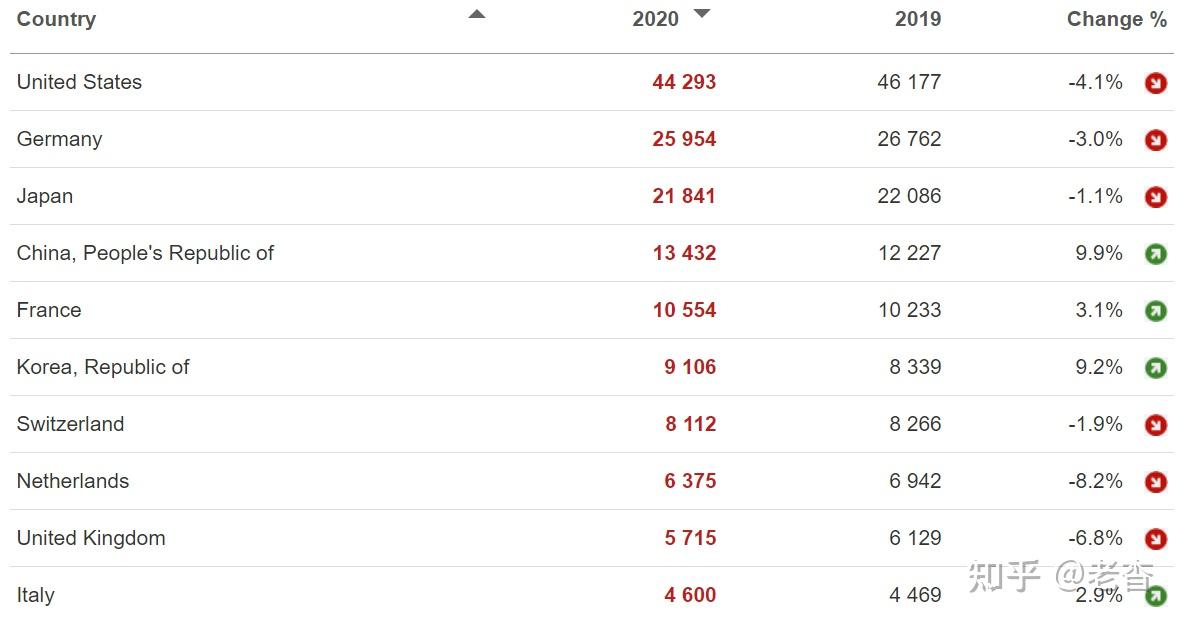Click the green up arrow for China
The height and width of the screenshot is (623, 1184).
point(1156,254)
